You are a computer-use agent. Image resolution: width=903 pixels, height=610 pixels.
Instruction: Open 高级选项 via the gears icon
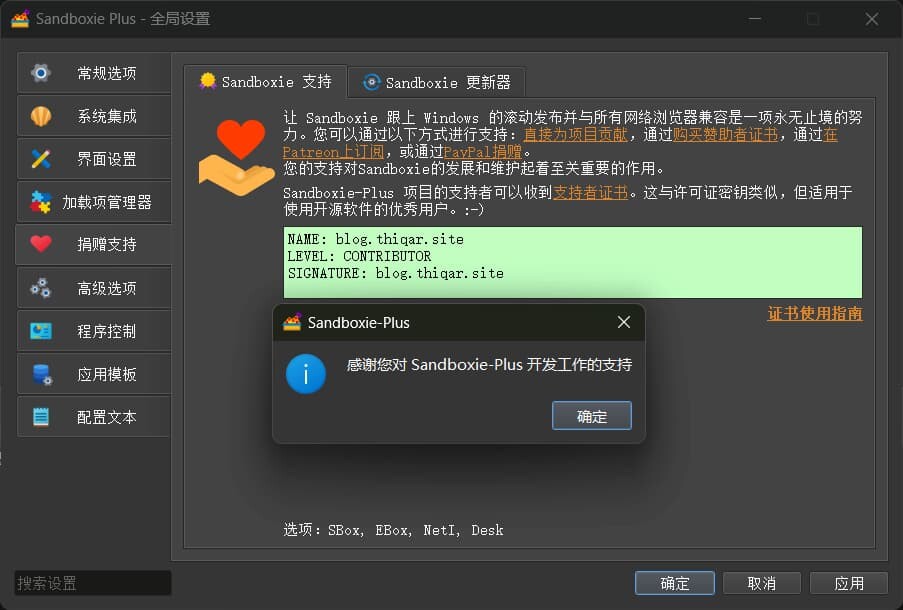[41, 287]
